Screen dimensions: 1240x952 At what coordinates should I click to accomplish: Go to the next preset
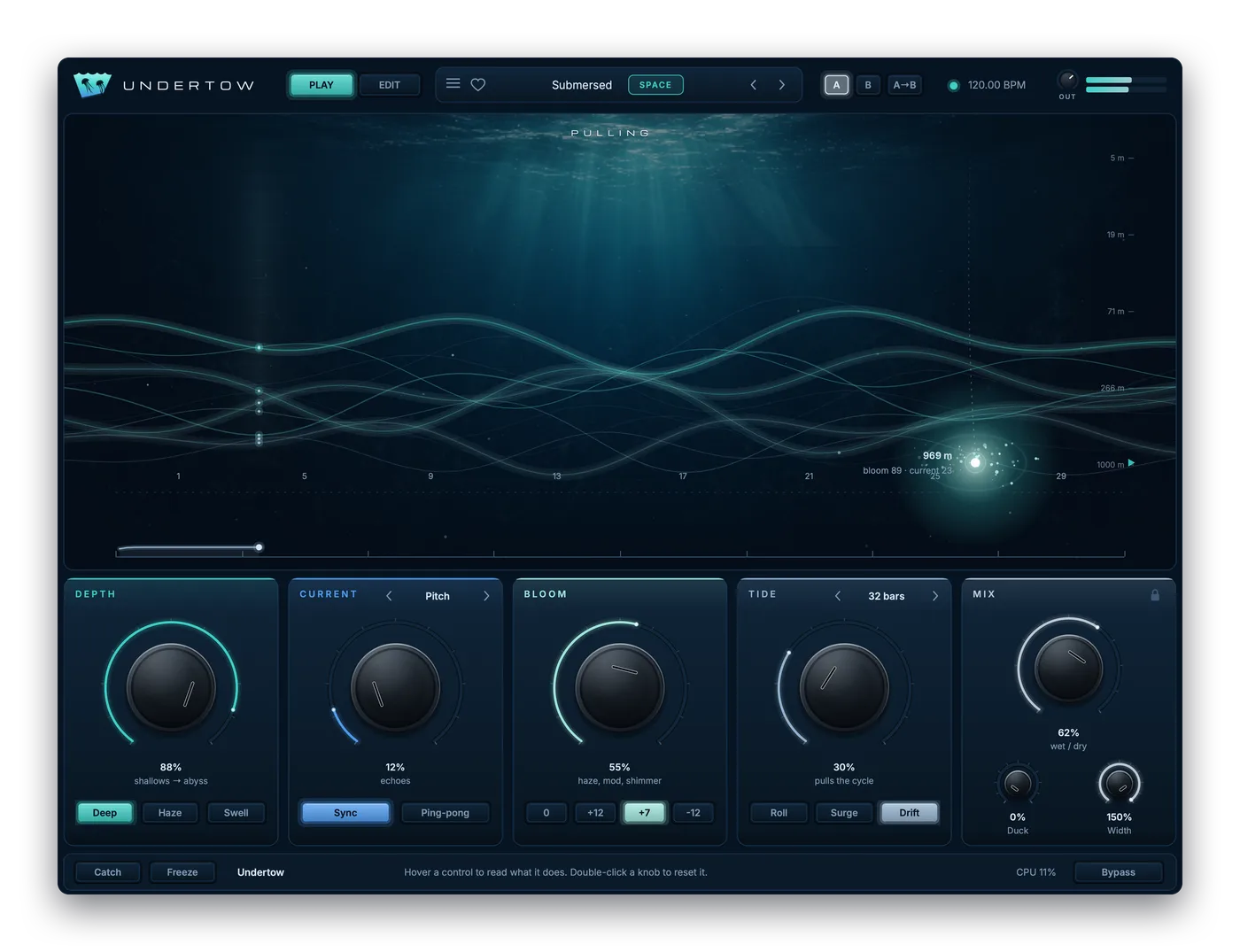[782, 85]
